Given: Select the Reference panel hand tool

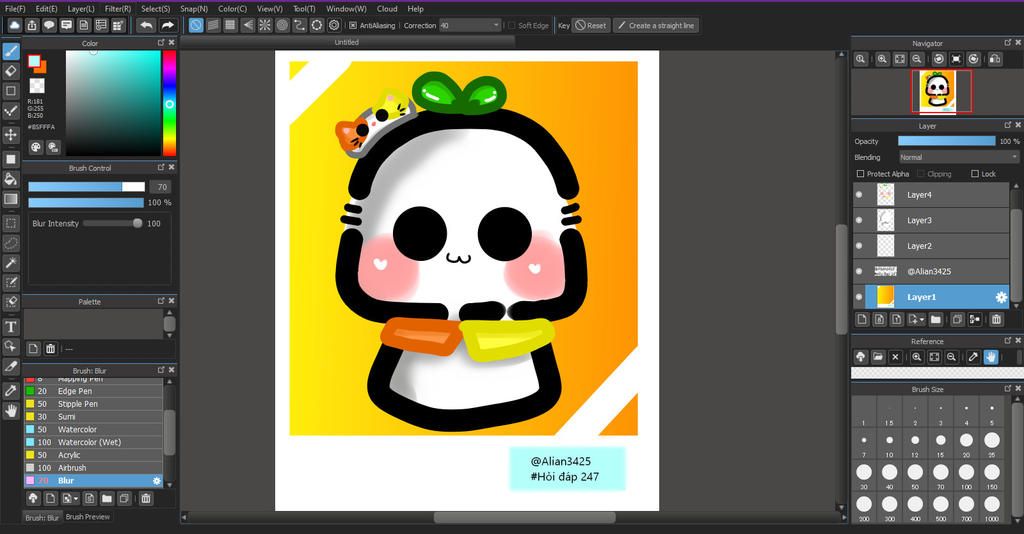Looking at the screenshot, I should click(991, 357).
